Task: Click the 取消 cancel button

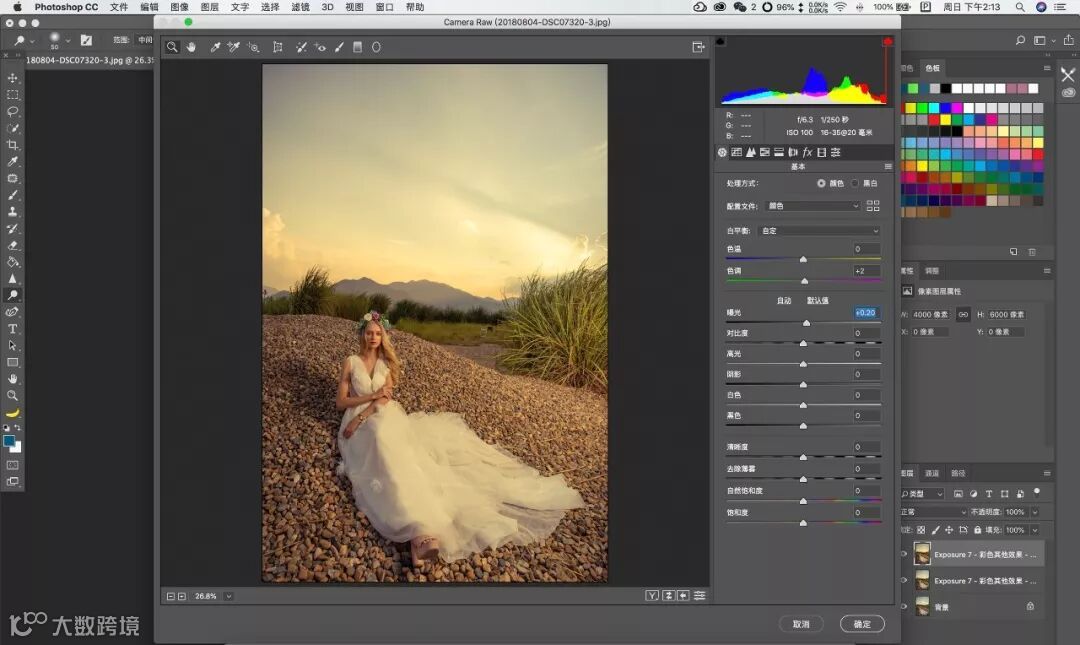Action: (x=801, y=624)
